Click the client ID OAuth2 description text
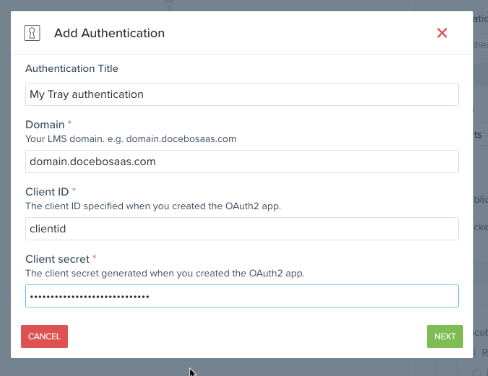The width and height of the screenshot is (488, 376). [153, 206]
